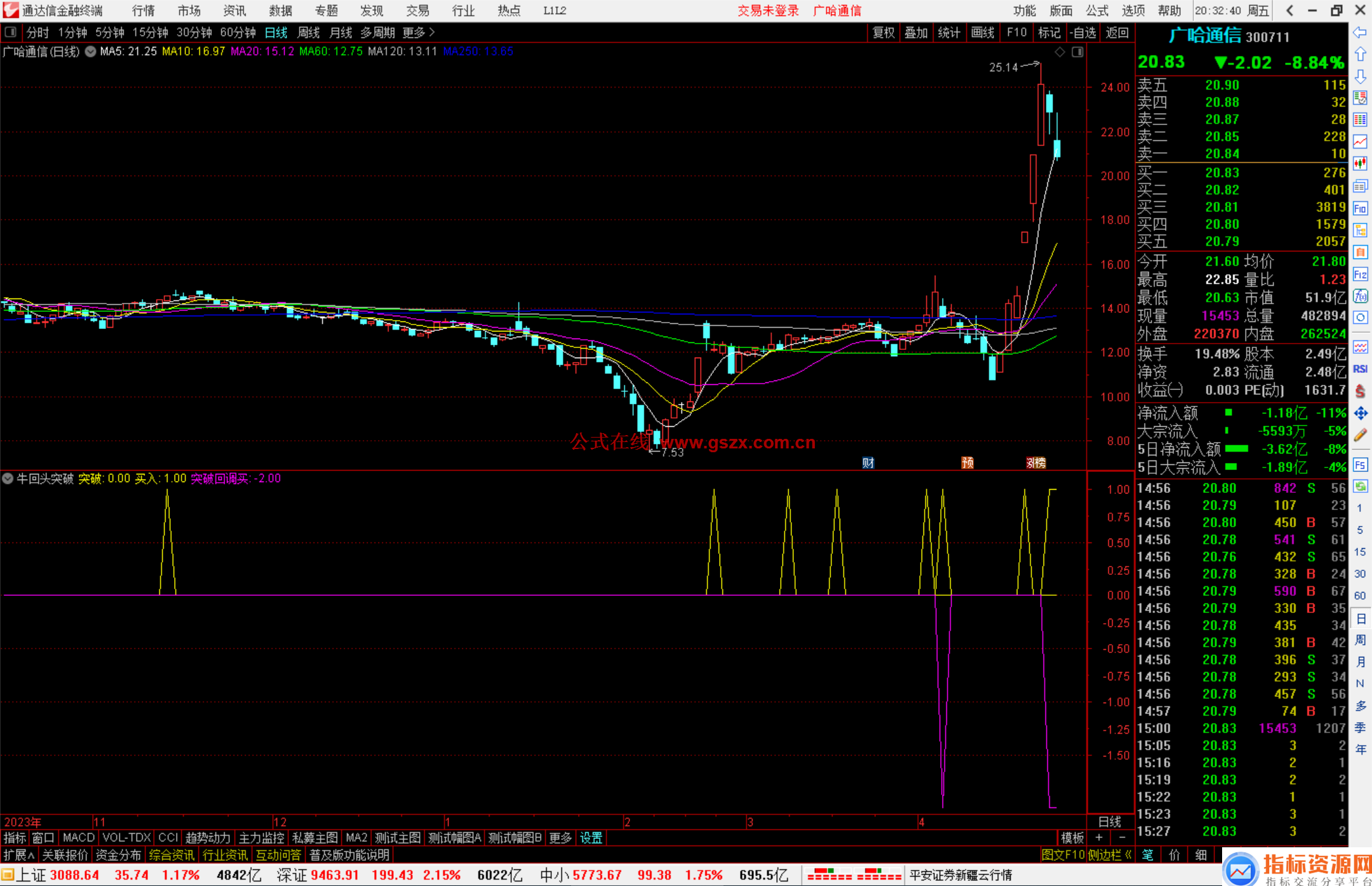
Task: Open the 行情 menu
Action: tap(143, 11)
